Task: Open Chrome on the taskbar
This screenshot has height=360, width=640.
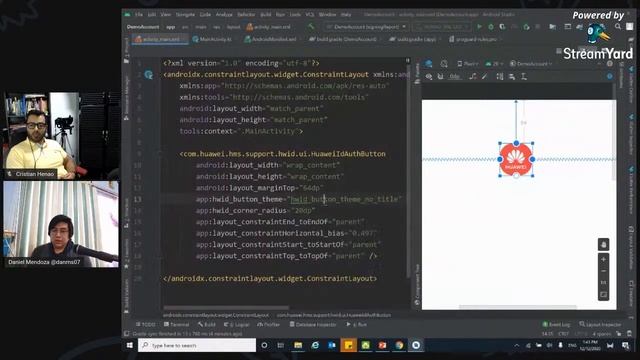Action: (x=399, y=345)
